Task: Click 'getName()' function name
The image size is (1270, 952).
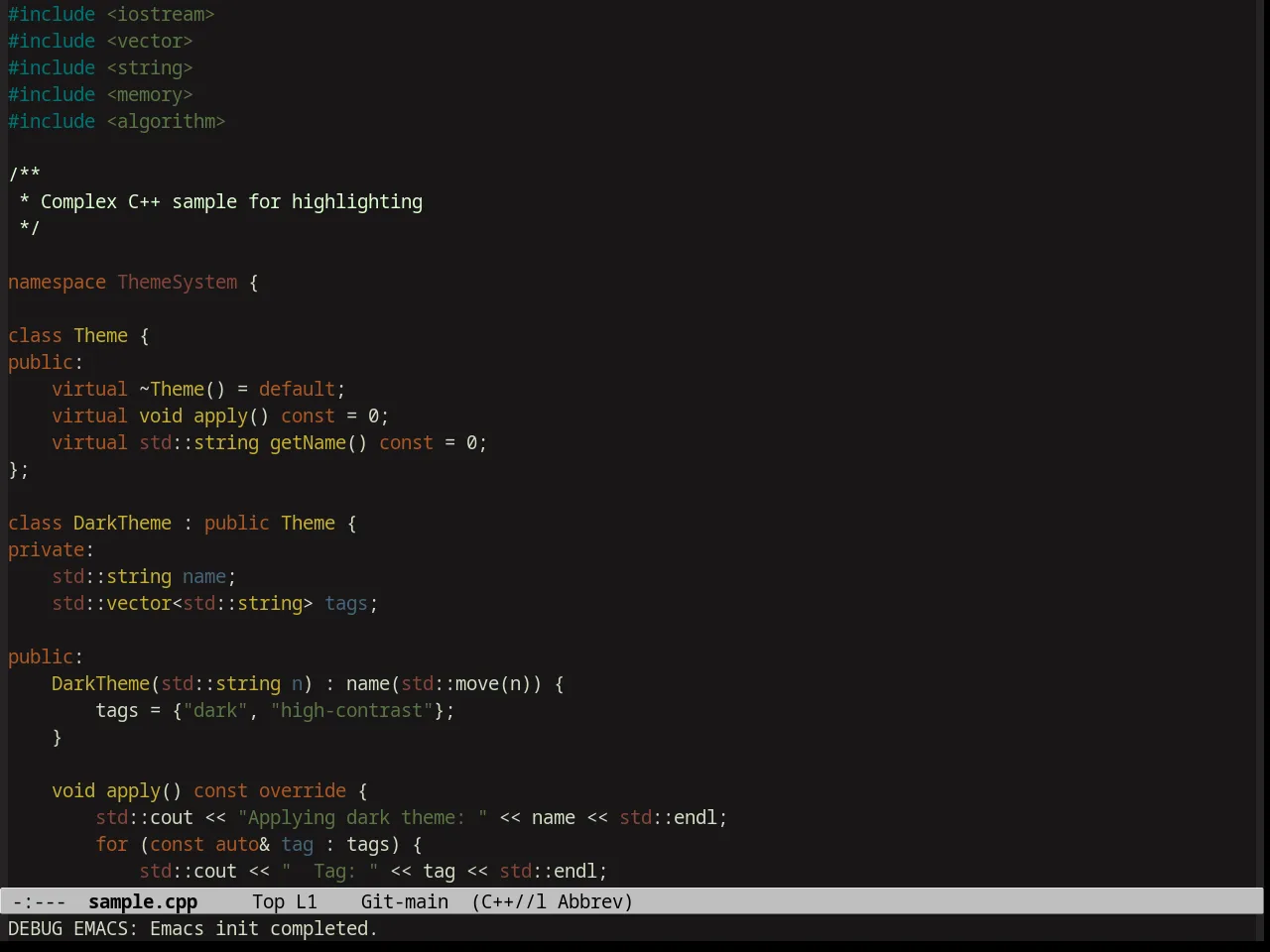Action: tap(318, 442)
